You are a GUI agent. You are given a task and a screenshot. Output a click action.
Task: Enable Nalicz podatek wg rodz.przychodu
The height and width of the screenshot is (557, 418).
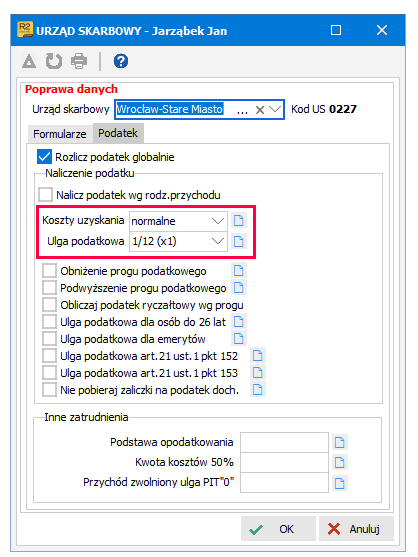[45, 195]
